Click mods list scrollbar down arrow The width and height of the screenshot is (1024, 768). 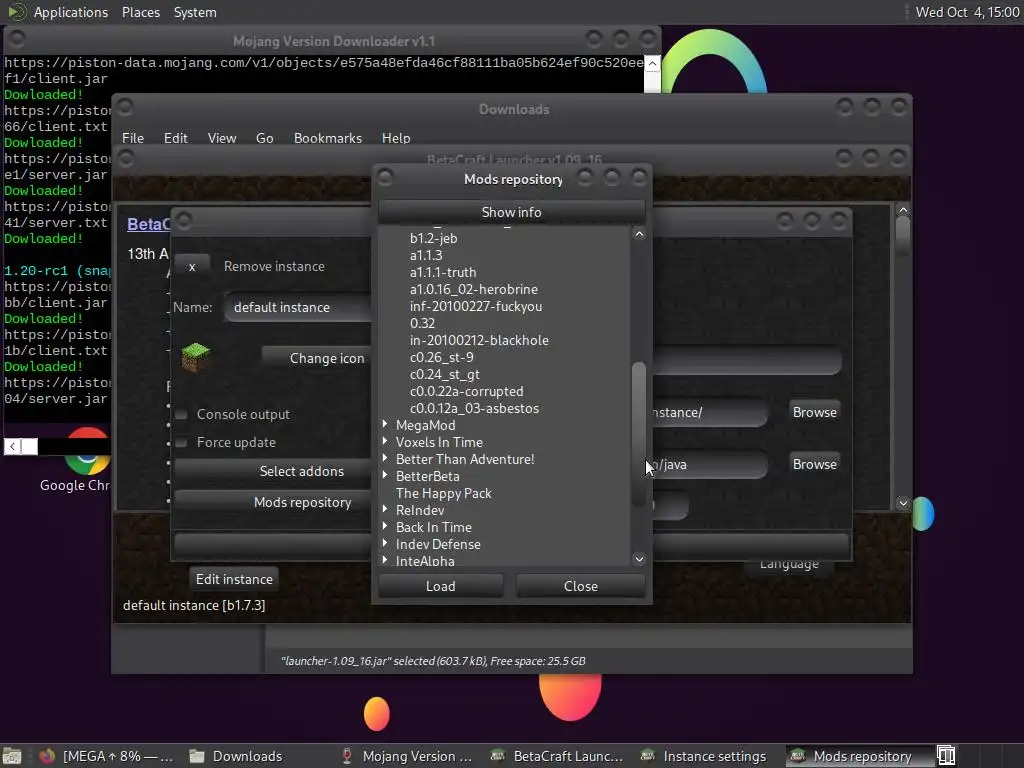click(639, 559)
